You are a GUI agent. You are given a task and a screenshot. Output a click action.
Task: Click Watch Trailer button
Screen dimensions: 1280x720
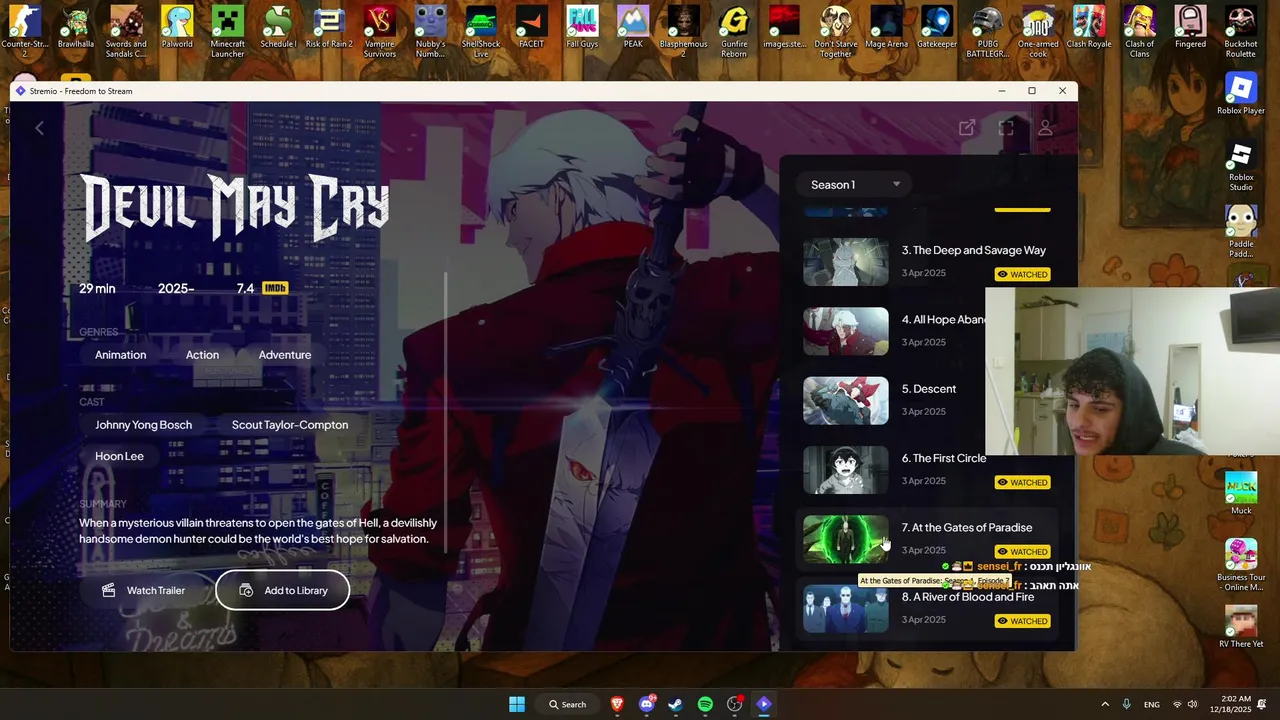(145, 590)
